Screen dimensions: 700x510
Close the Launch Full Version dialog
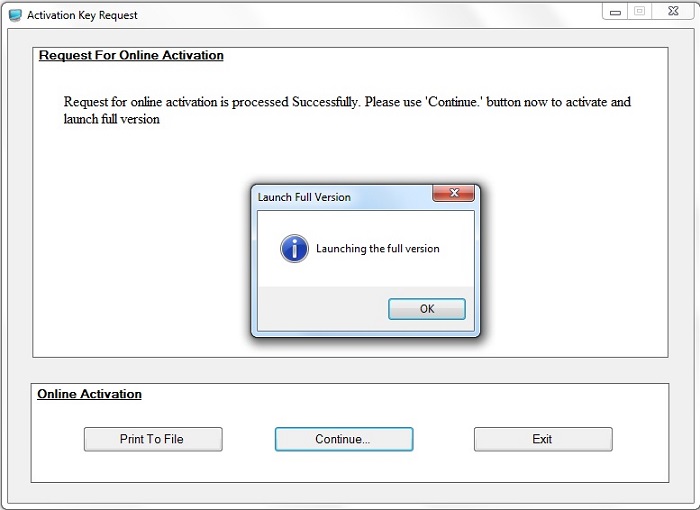[453, 194]
